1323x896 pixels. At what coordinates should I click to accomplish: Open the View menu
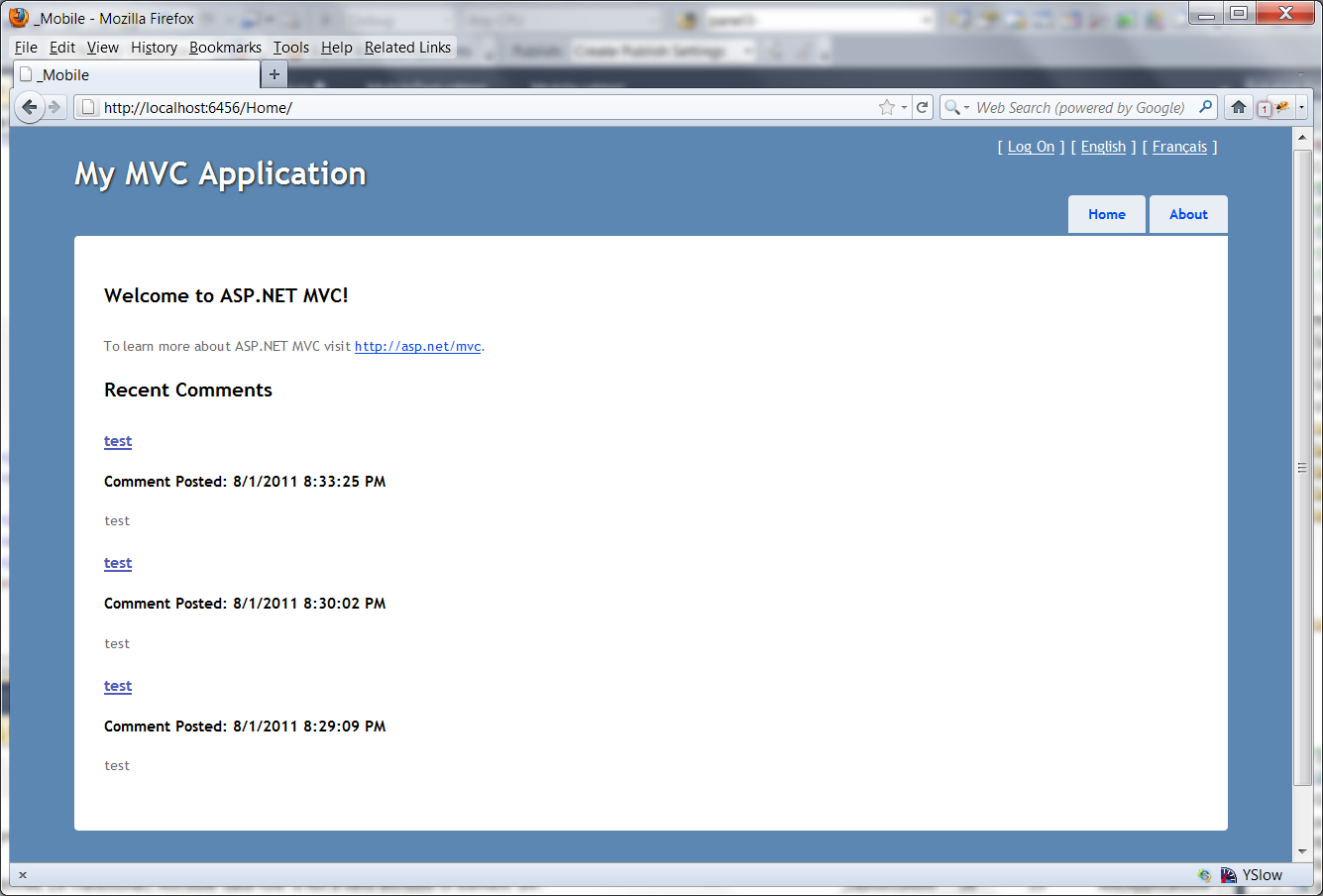pyautogui.click(x=103, y=48)
